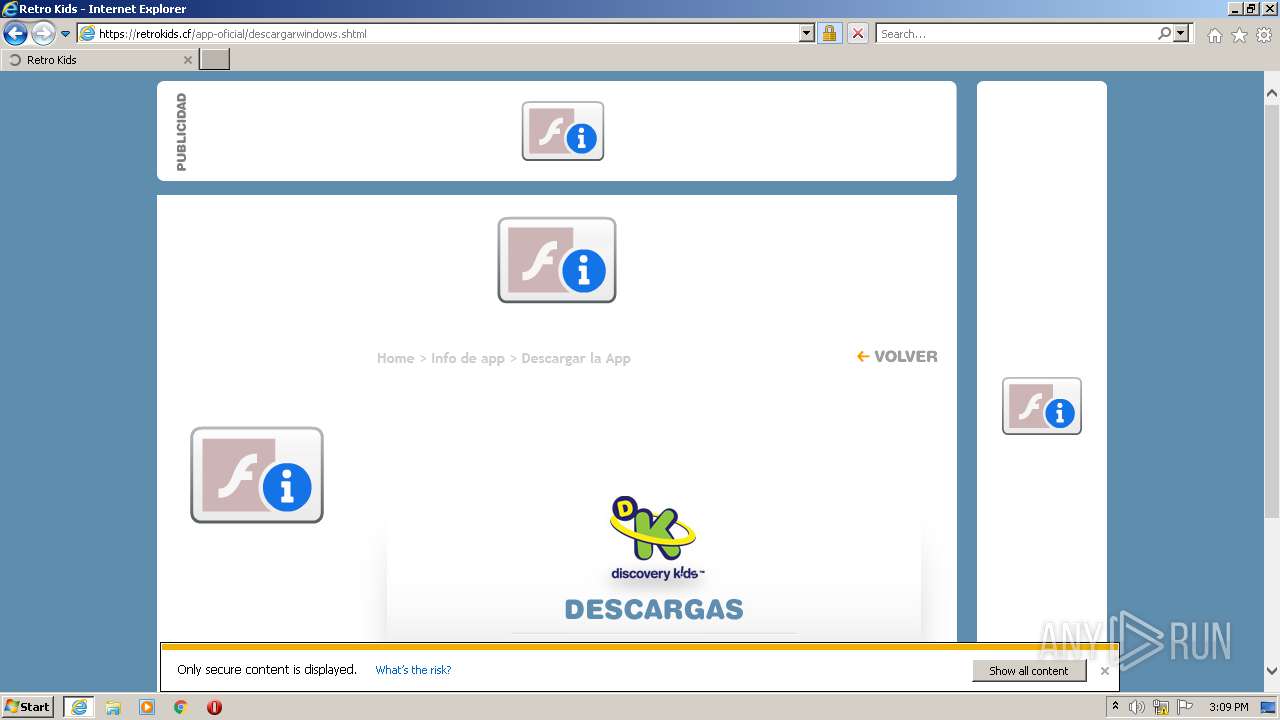Click the DESCARGAS heading
Screen dimensions: 1280x720
pos(654,609)
